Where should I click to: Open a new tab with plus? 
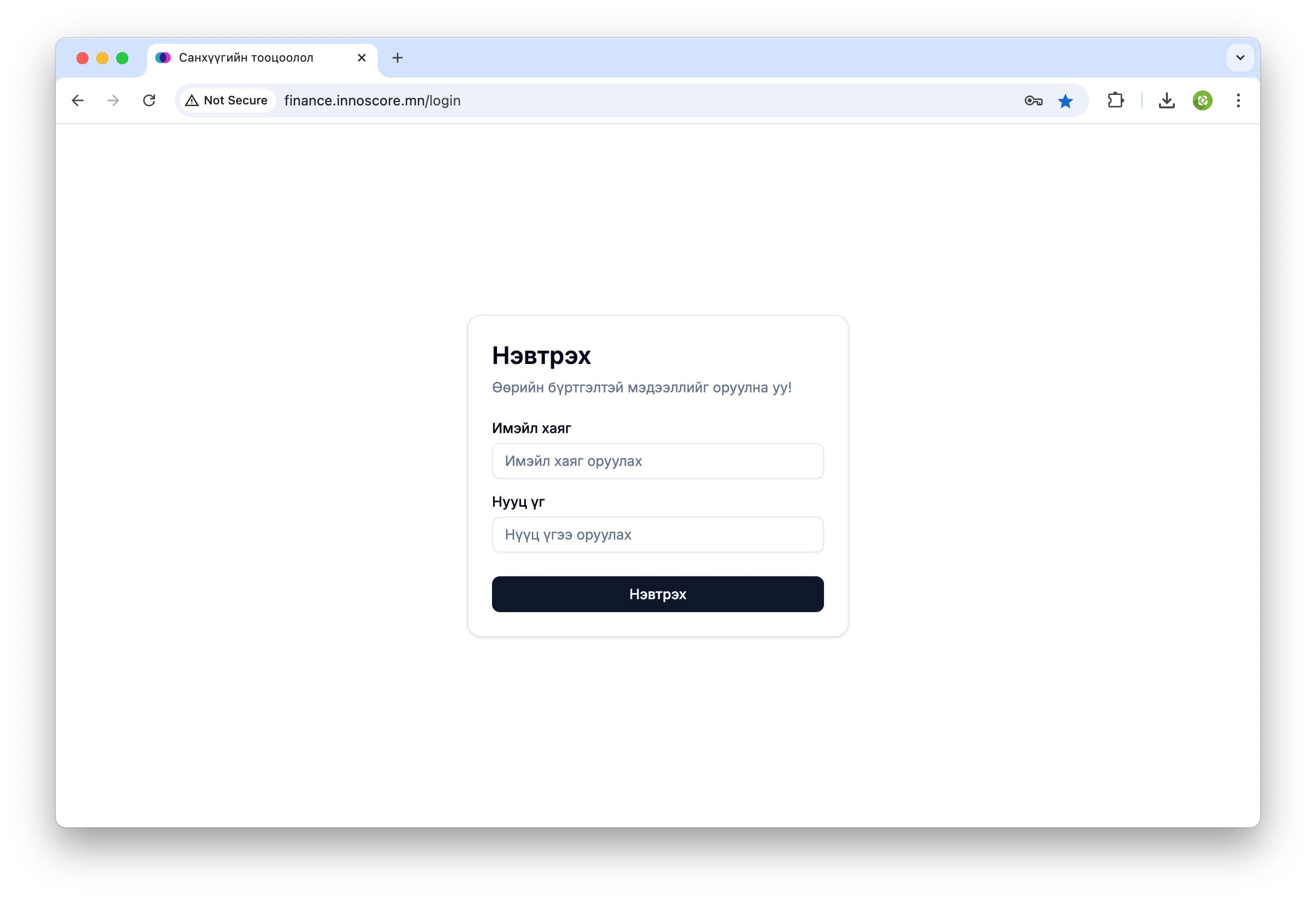tap(398, 58)
